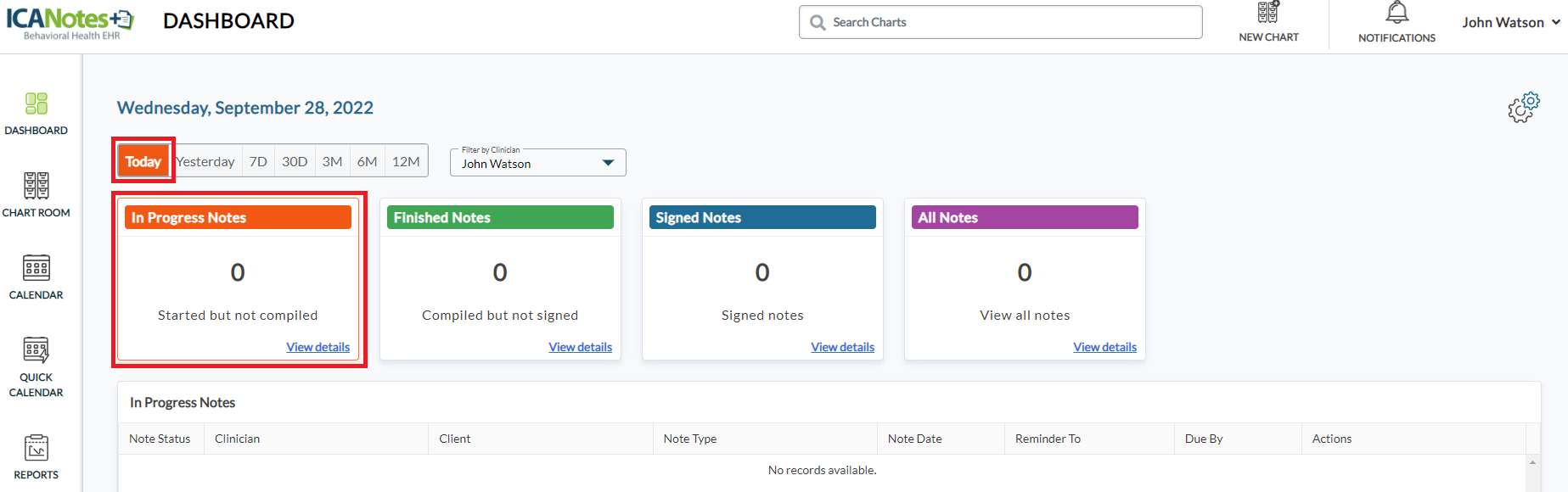View details of Signed Notes

click(842, 347)
